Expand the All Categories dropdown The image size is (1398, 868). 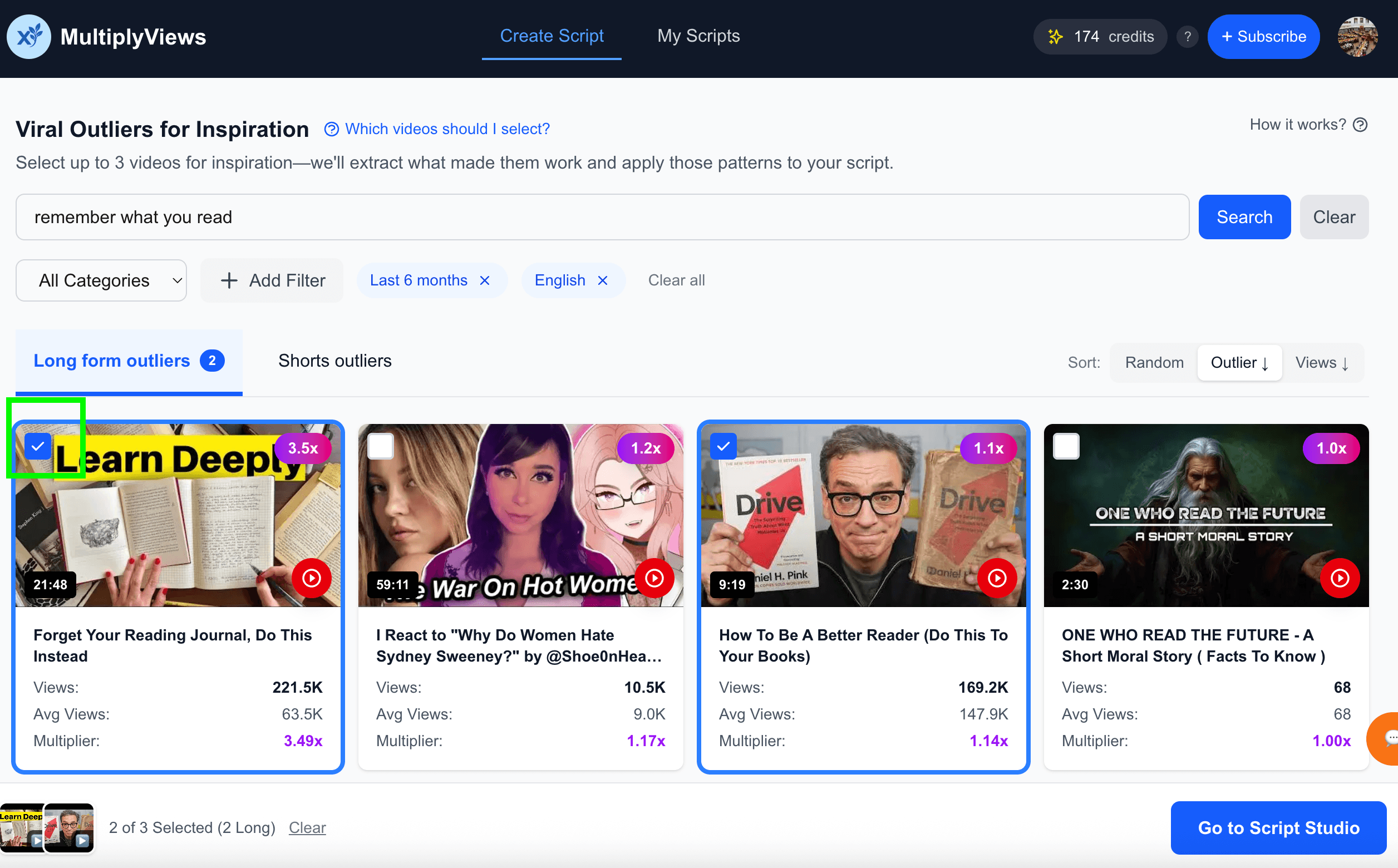coord(102,280)
